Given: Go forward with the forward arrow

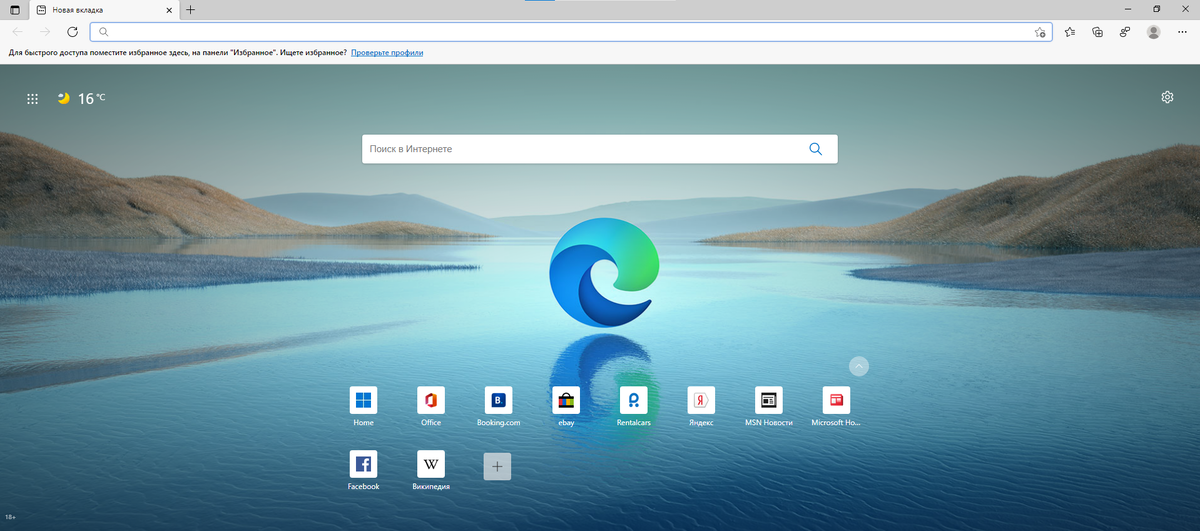Looking at the screenshot, I should click(x=45, y=32).
